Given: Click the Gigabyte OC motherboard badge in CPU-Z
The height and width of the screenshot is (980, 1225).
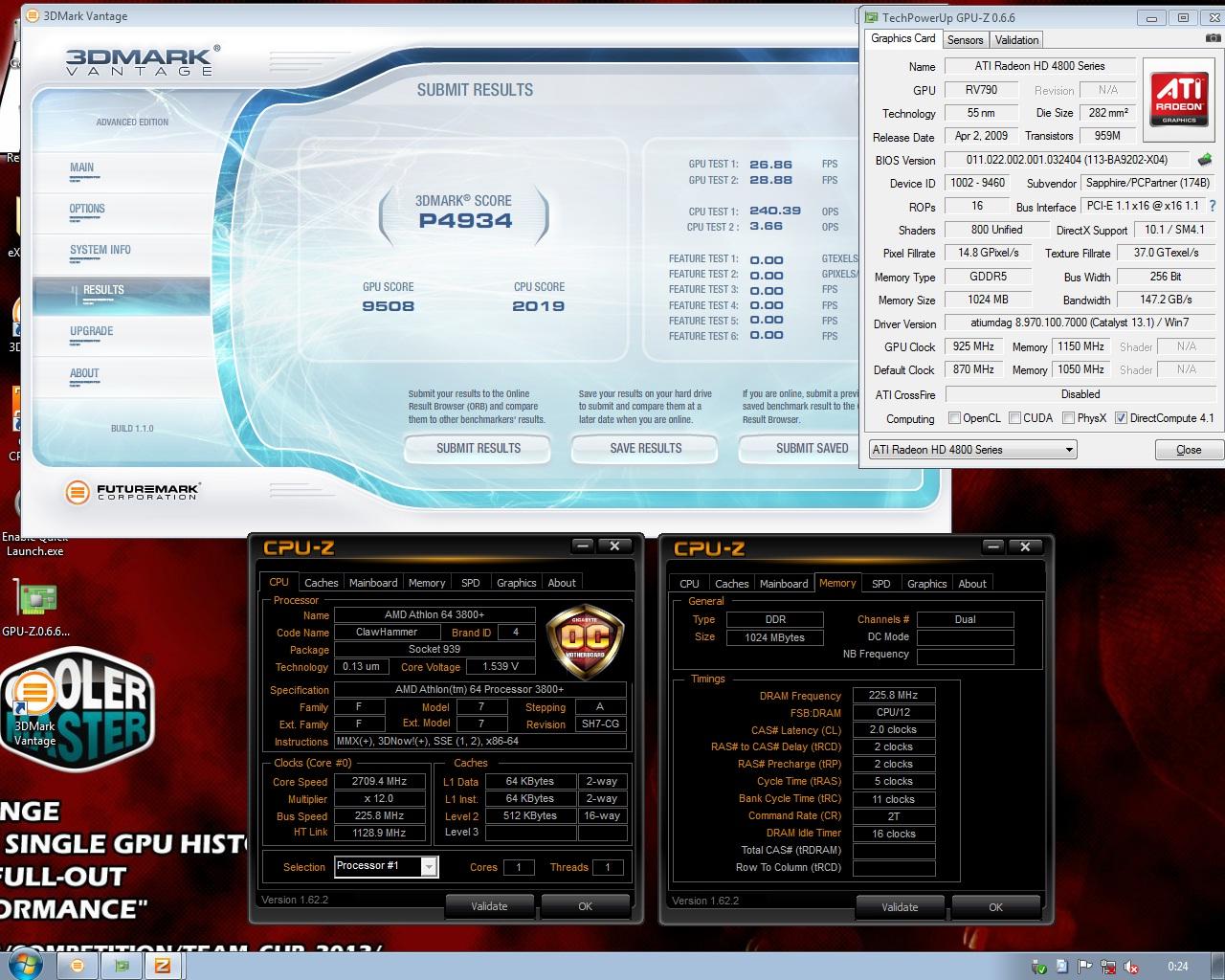Looking at the screenshot, I should (x=585, y=640).
